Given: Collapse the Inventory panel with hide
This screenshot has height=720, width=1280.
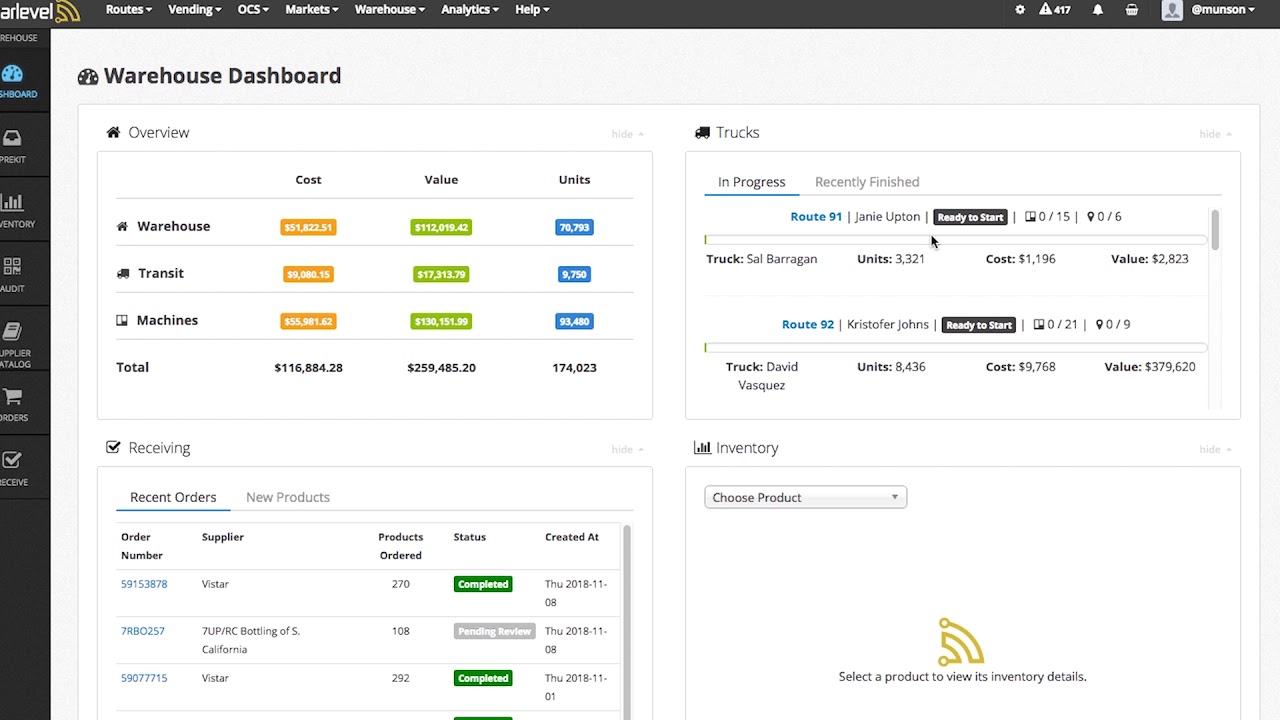Looking at the screenshot, I should [1215, 450].
